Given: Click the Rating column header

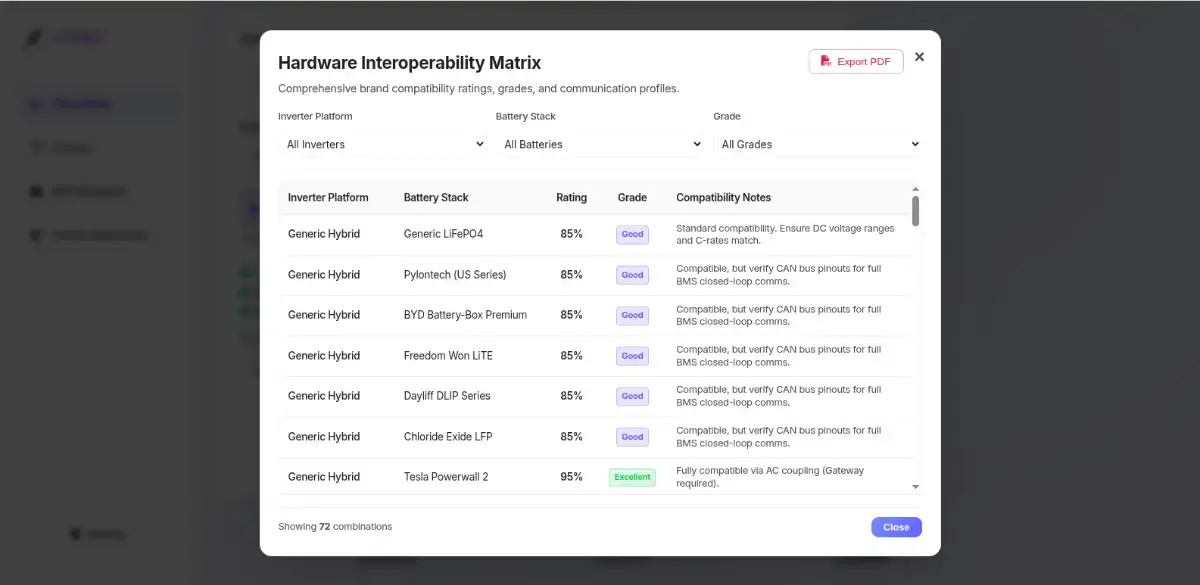Looking at the screenshot, I should point(572,197).
